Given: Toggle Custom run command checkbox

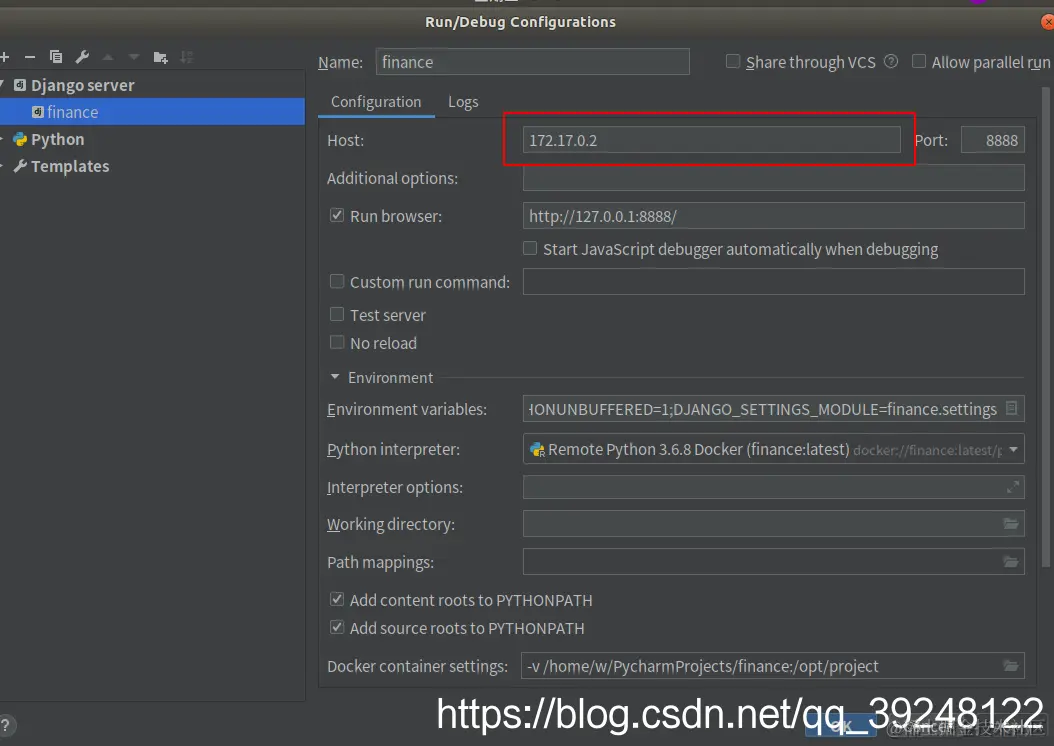Looking at the screenshot, I should (x=337, y=282).
